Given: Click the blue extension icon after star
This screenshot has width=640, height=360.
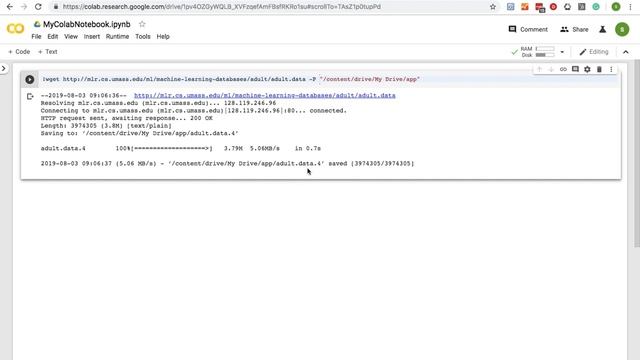Looking at the screenshot, I should [x=511, y=7].
